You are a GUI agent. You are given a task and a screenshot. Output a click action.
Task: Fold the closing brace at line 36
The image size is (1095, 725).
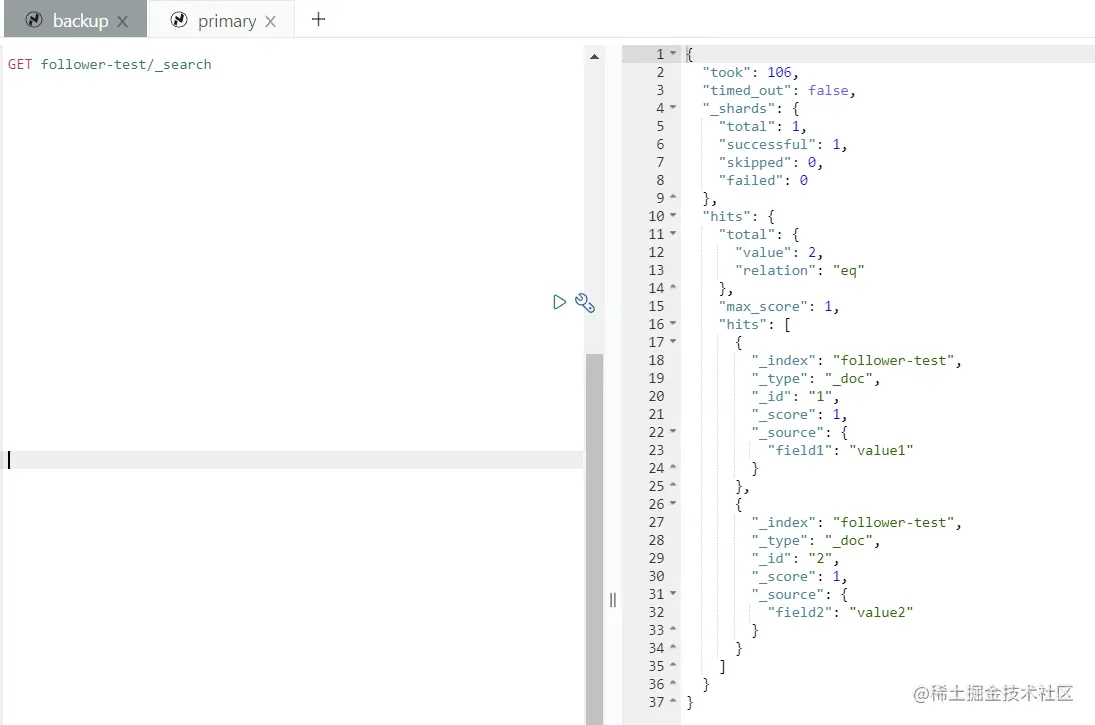click(673, 684)
